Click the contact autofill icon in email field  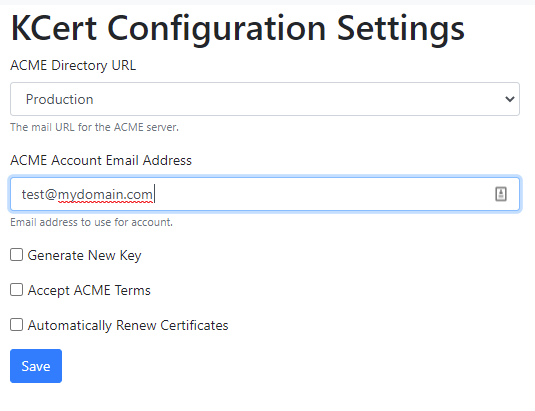tap(501, 194)
